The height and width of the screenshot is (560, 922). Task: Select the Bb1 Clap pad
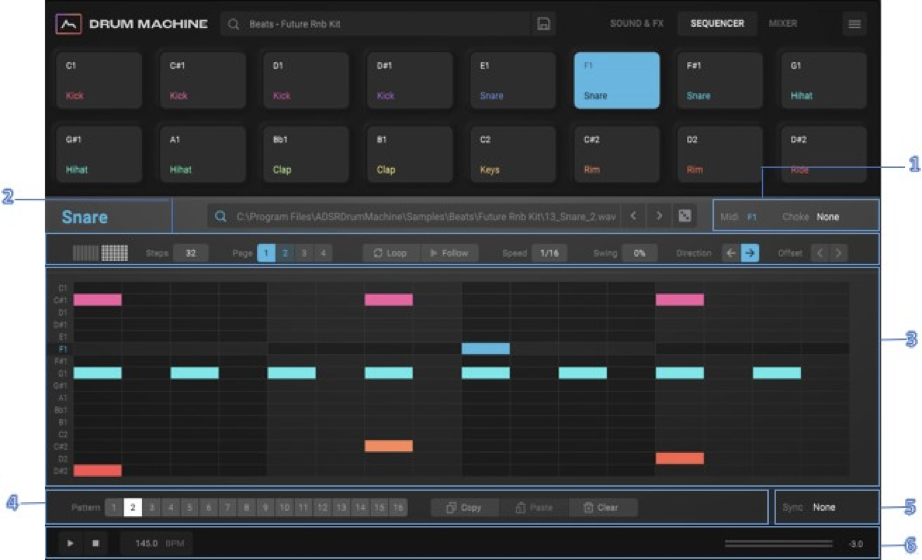coord(306,154)
